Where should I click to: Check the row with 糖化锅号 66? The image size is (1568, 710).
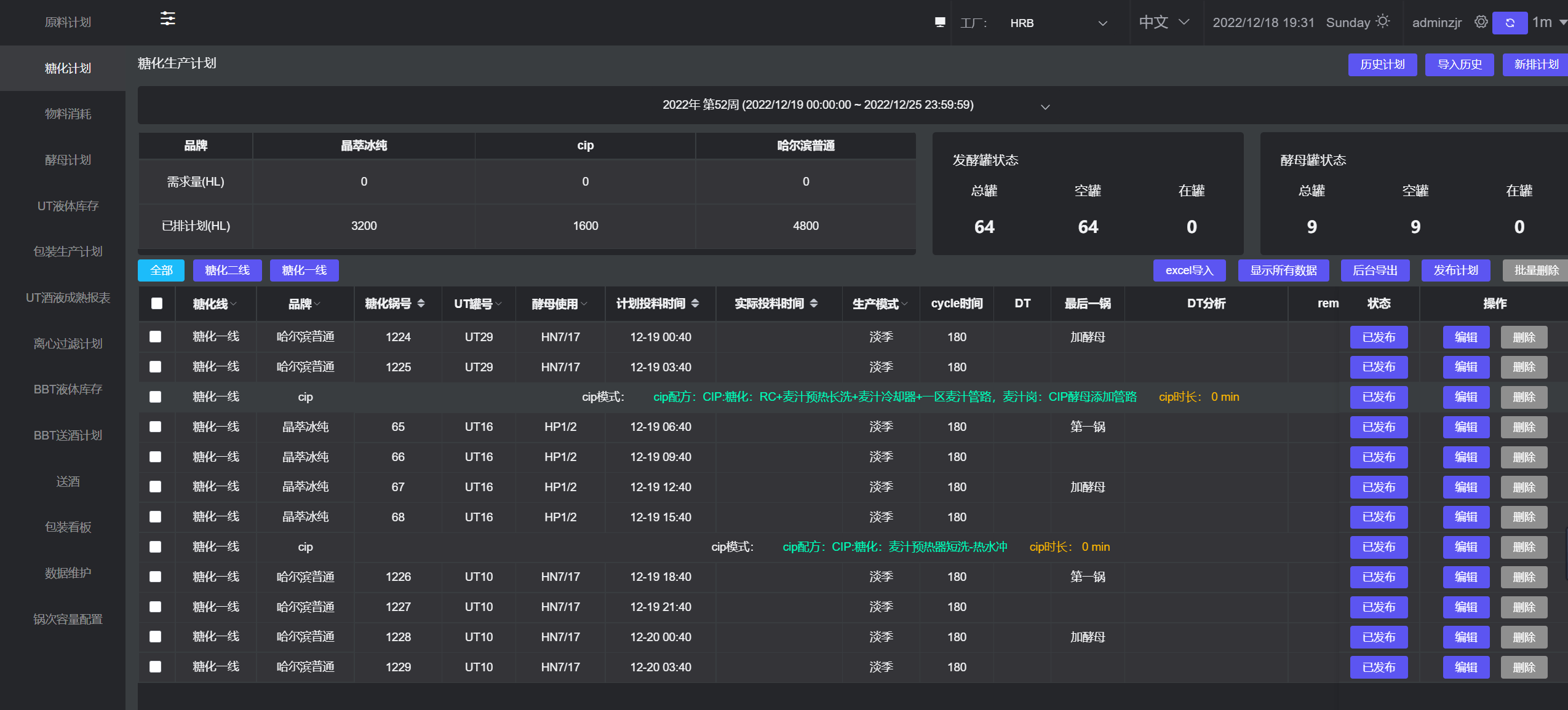click(x=156, y=457)
